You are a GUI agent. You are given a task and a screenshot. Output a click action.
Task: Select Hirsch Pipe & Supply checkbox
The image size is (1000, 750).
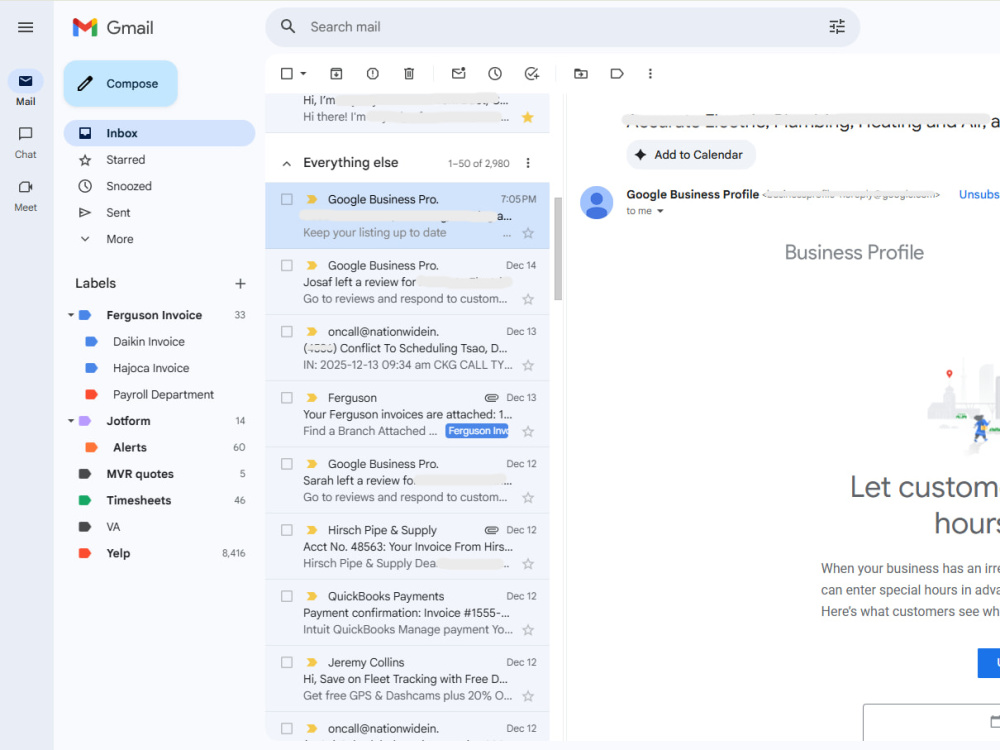click(x=287, y=530)
